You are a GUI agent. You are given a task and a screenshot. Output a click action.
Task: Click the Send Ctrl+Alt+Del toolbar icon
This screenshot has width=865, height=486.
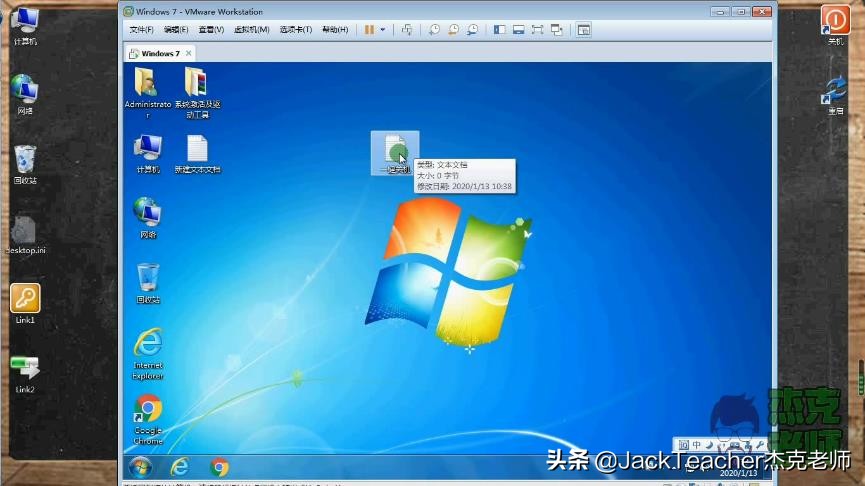tap(407, 30)
